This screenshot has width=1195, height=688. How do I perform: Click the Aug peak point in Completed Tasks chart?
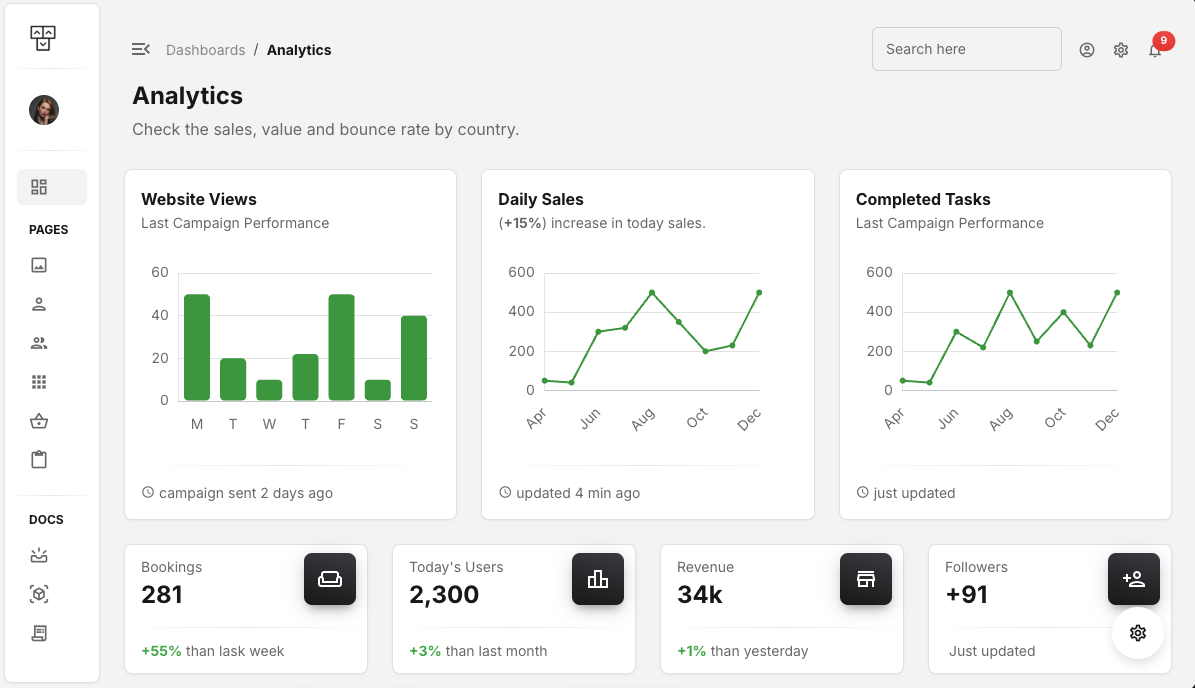click(1010, 293)
